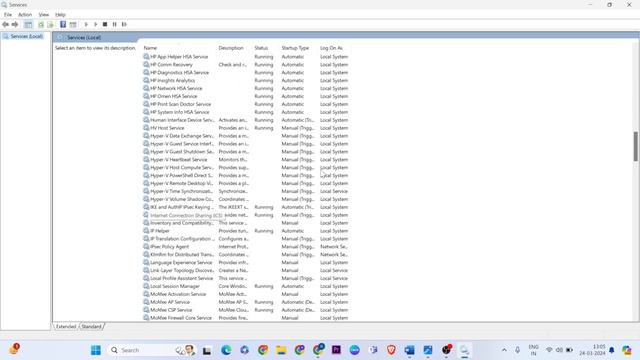This screenshot has height=360, width=640.
Task: Select the Inventory and Compatibility service
Action: pos(247,223)
